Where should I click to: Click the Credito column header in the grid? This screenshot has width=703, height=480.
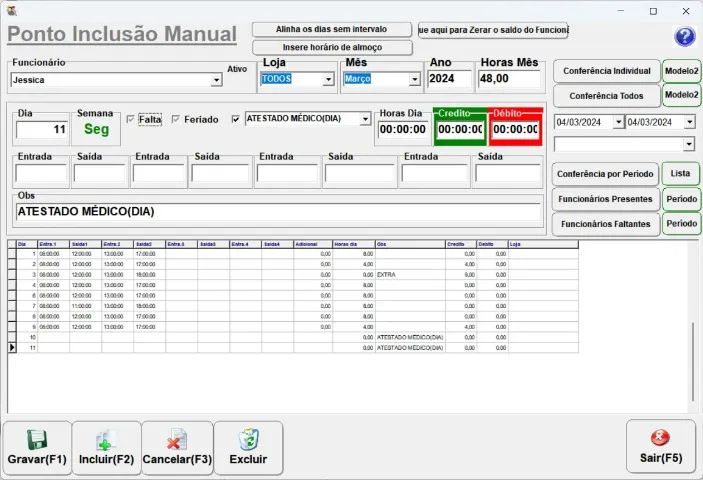(x=461, y=244)
